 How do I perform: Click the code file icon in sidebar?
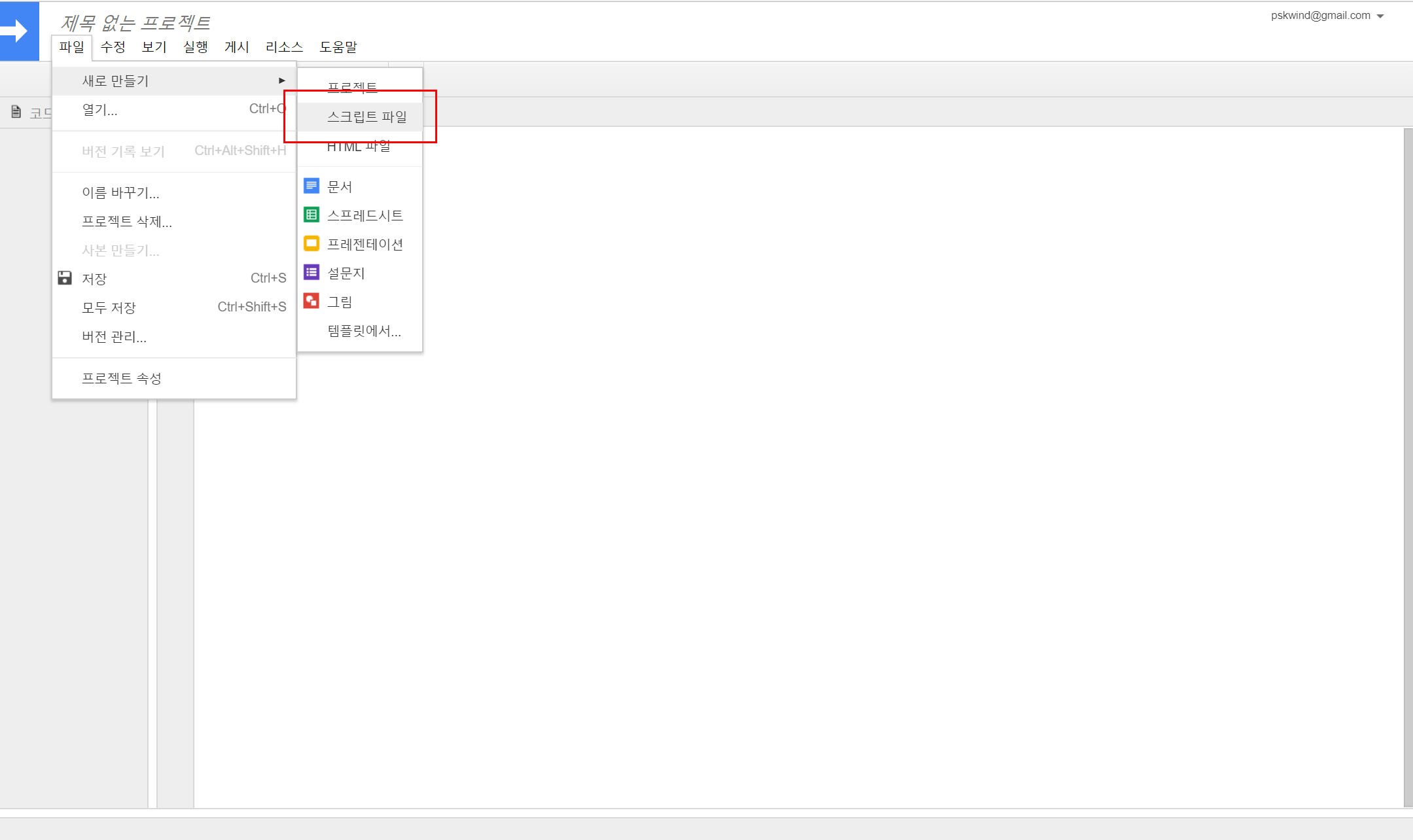point(16,113)
